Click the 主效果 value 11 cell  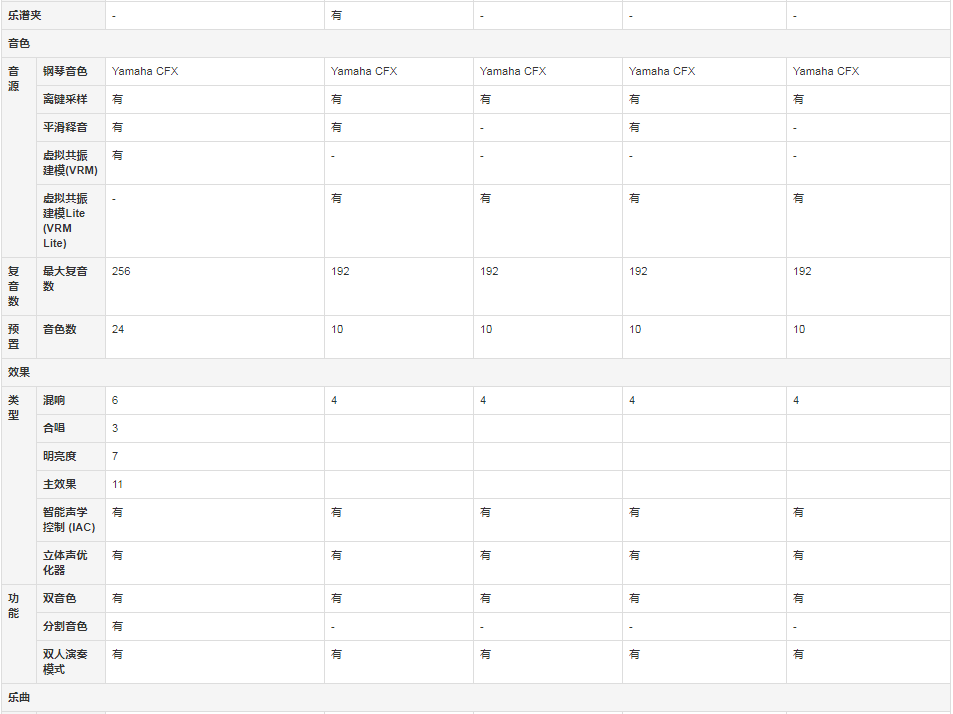(215, 484)
